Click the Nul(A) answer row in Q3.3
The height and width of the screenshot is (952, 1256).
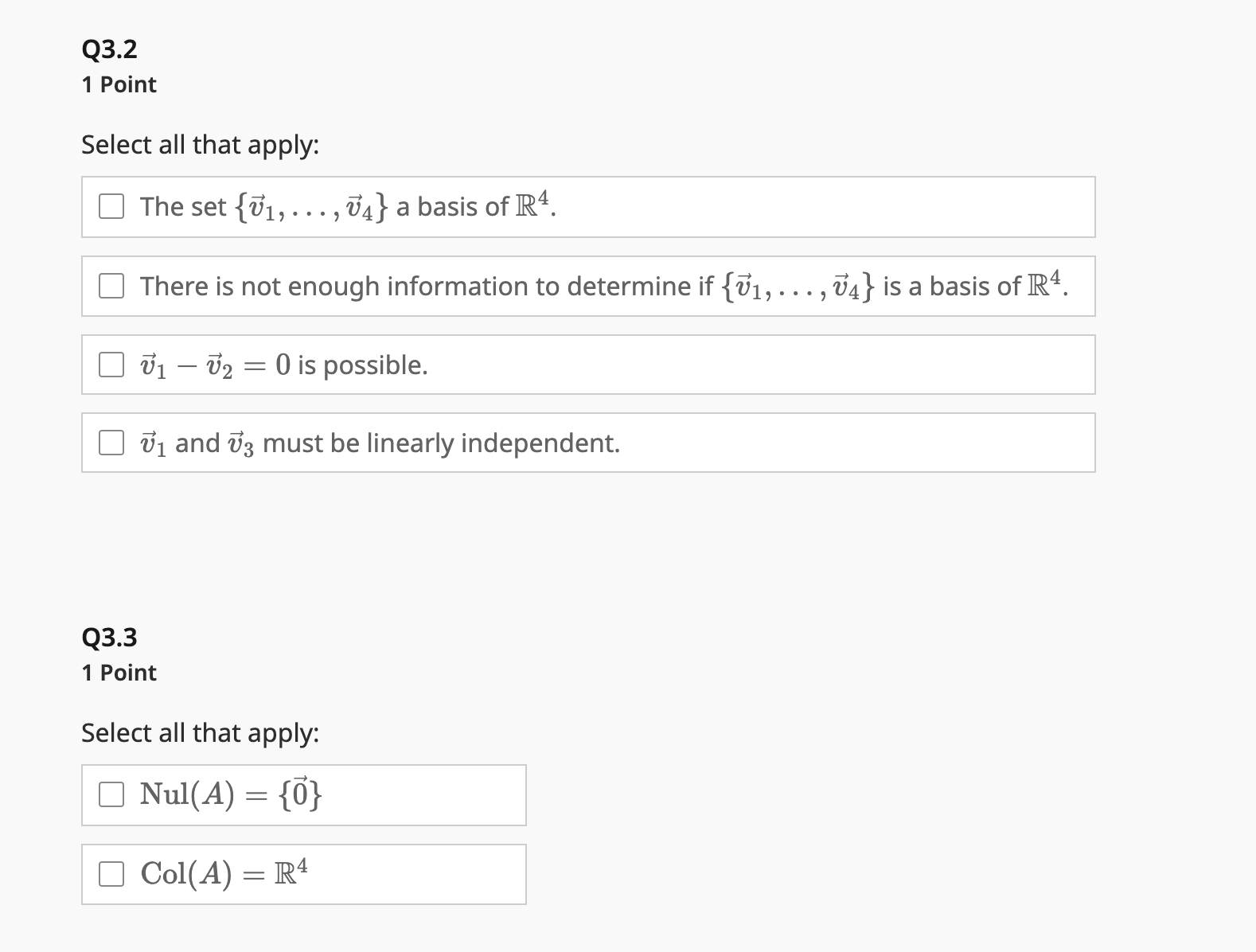pos(302,794)
